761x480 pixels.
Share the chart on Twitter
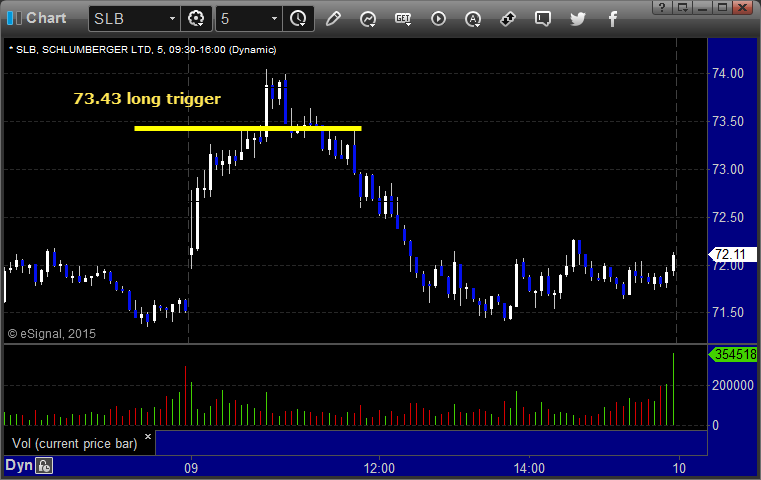point(578,19)
